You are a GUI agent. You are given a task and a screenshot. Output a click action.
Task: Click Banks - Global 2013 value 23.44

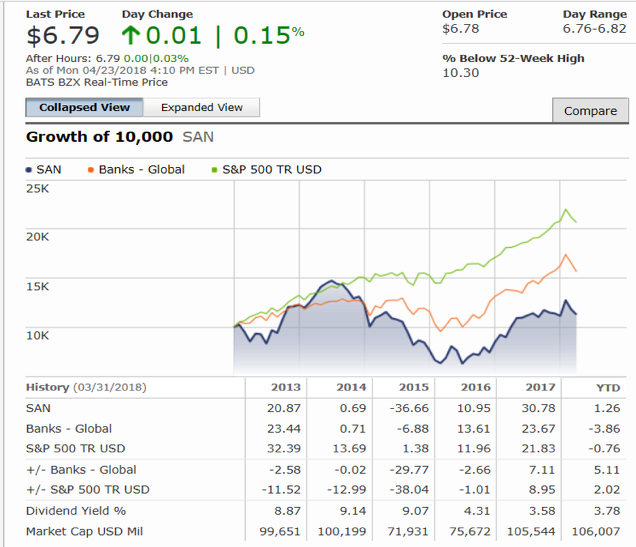(284, 429)
